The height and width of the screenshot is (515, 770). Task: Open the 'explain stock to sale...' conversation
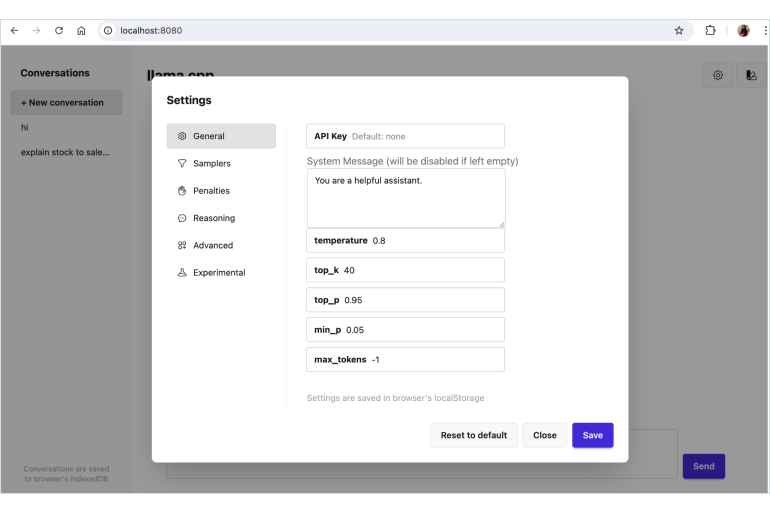66,152
